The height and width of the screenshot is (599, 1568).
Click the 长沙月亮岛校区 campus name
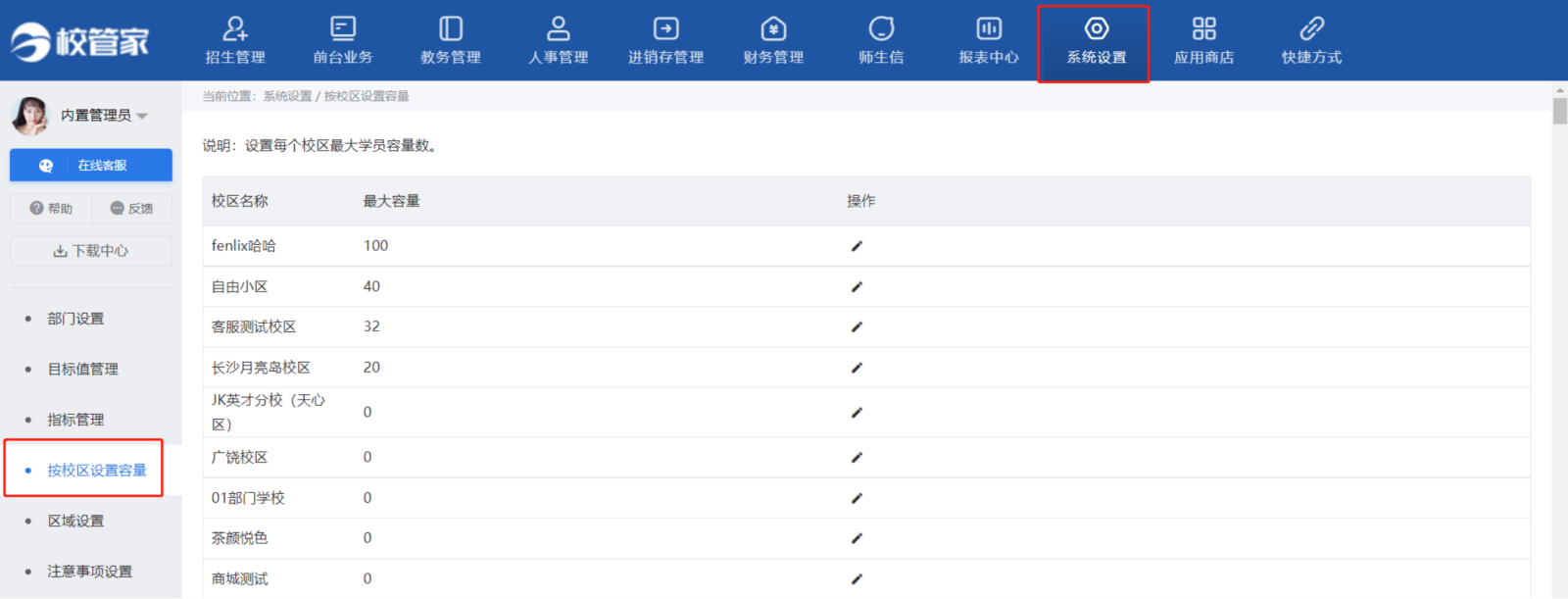pos(262,368)
